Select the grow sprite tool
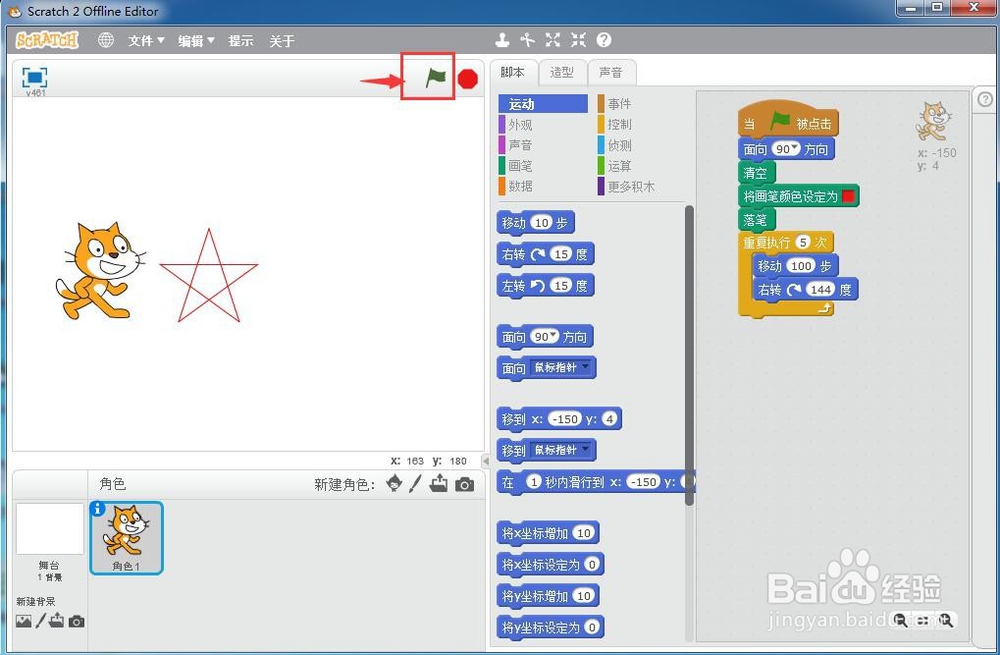1000x655 pixels. pos(553,40)
